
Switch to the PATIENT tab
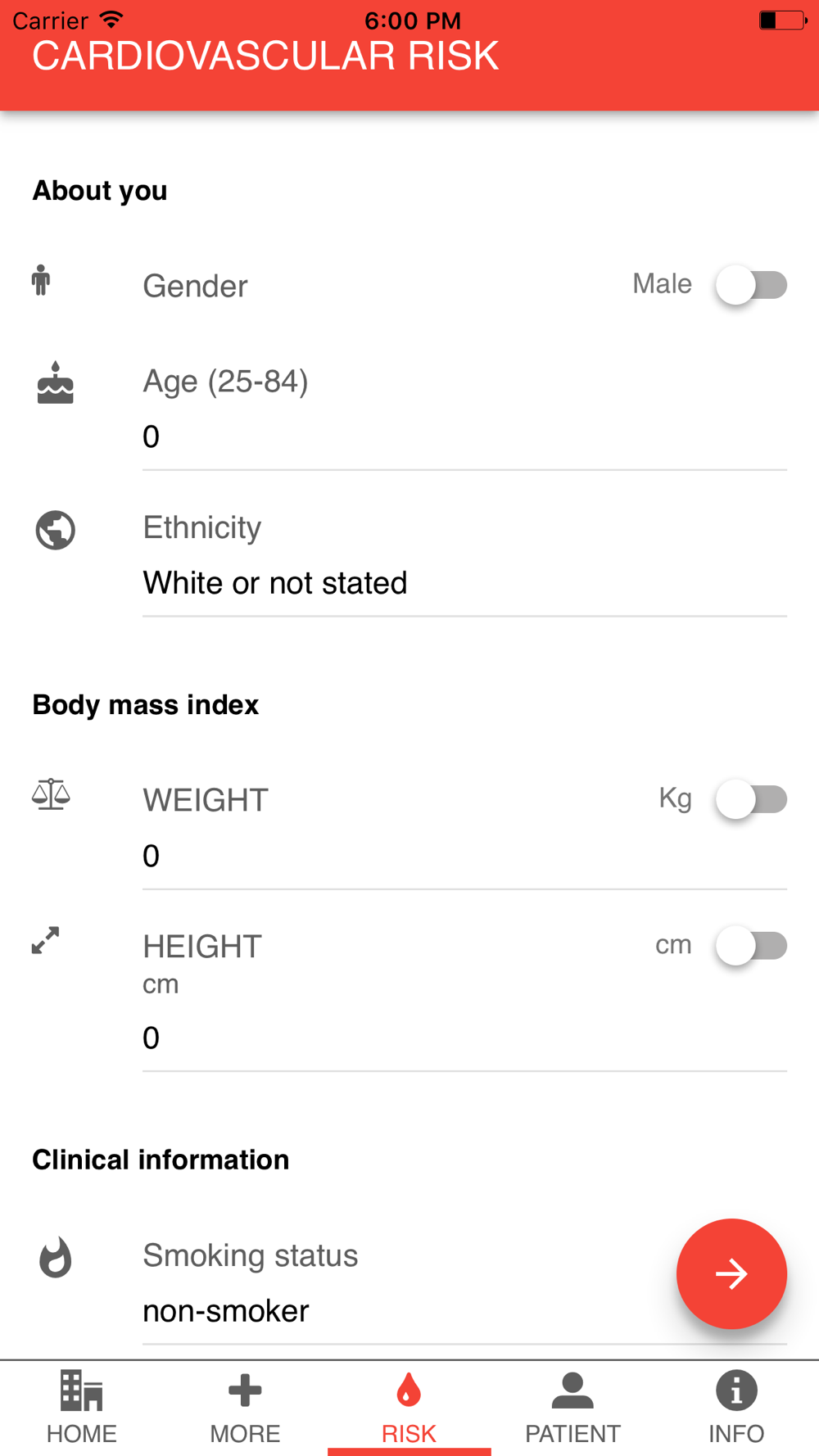click(572, 1409)
